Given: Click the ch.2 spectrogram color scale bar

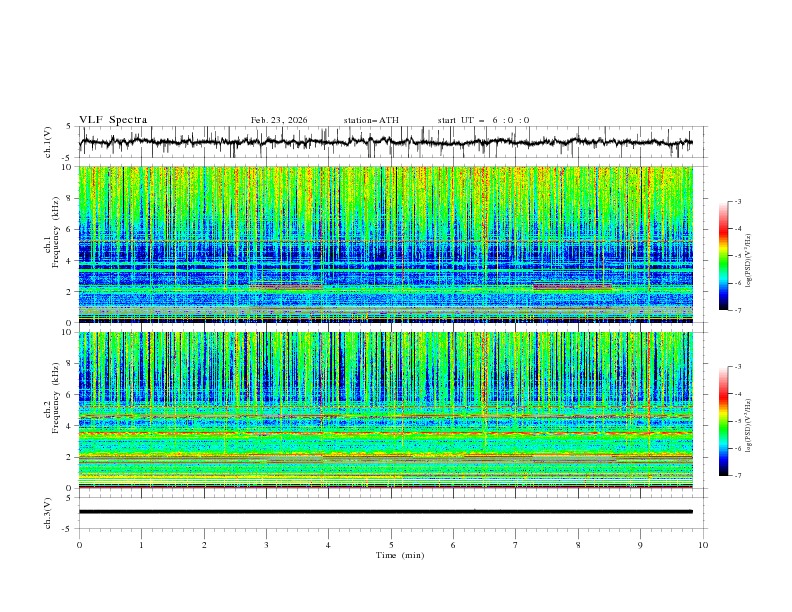Looking at the screenshot, I should [x=723, y=421].
